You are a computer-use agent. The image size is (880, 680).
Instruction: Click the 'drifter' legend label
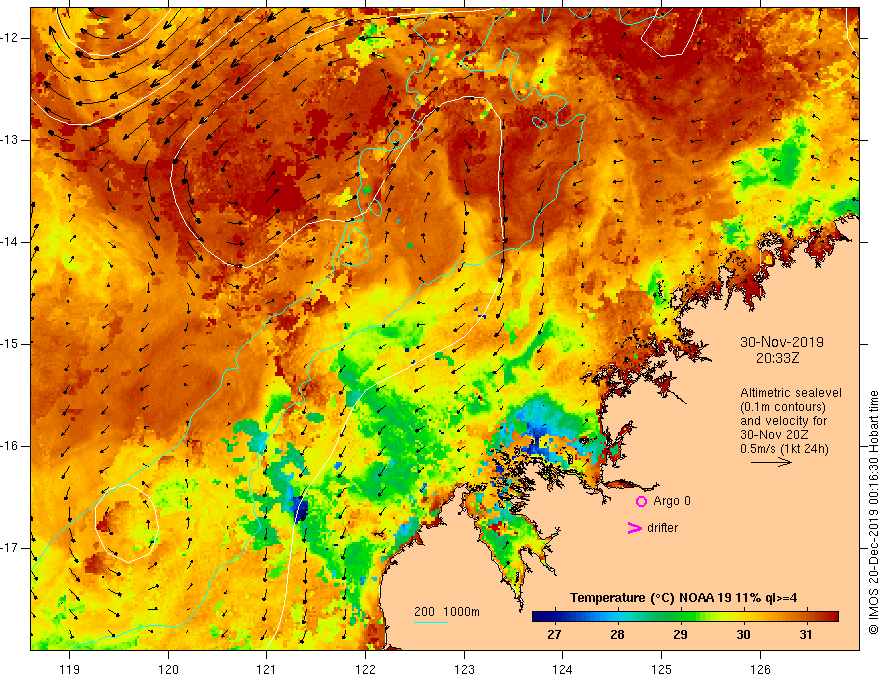coord(662,528)
